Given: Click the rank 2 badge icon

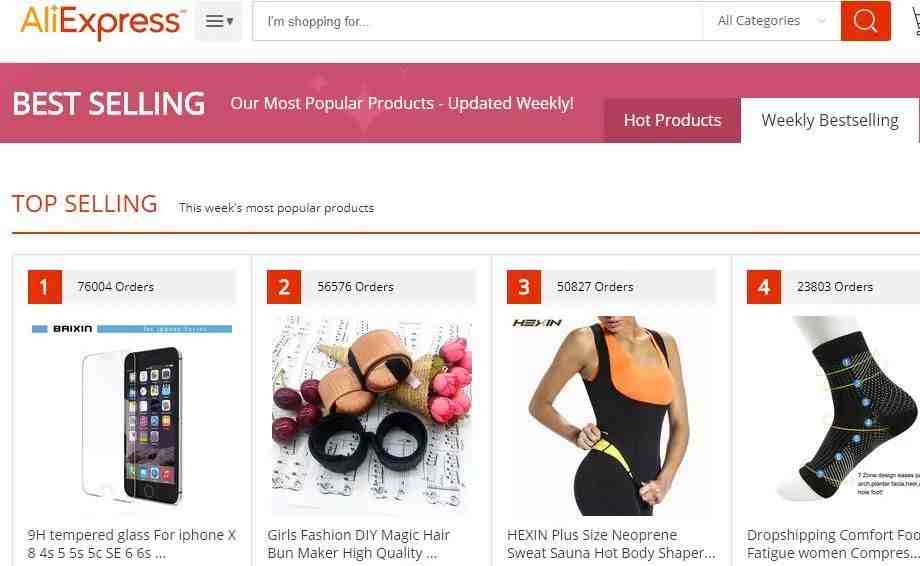Looking at the screenshot, I should [284, 287].
